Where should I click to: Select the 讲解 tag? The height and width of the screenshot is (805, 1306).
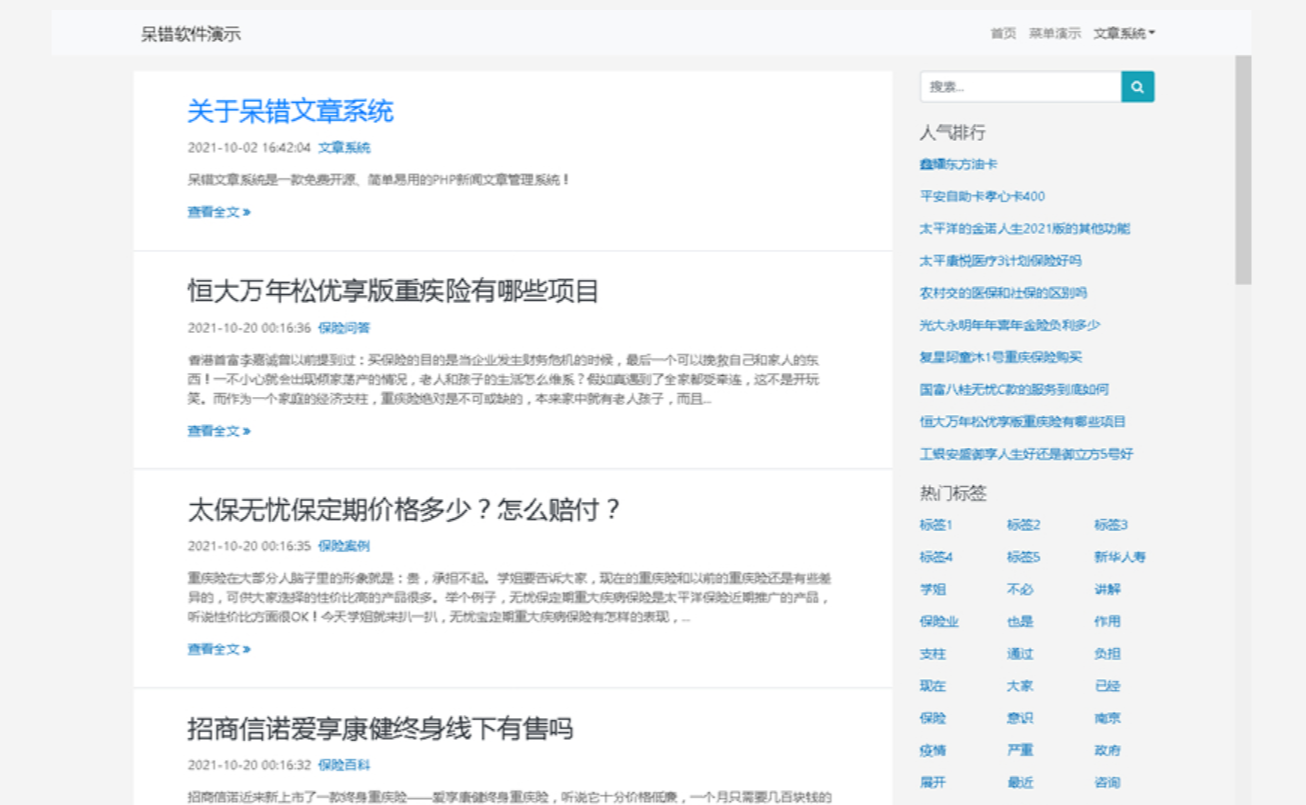1107,589
